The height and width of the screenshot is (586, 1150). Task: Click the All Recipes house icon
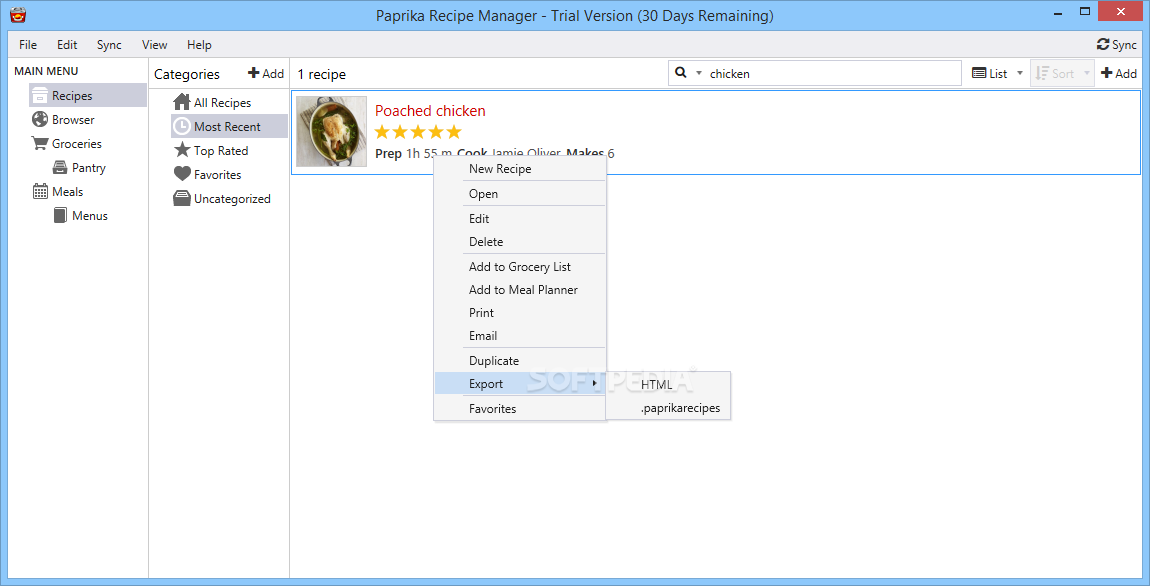click(181, 103)
